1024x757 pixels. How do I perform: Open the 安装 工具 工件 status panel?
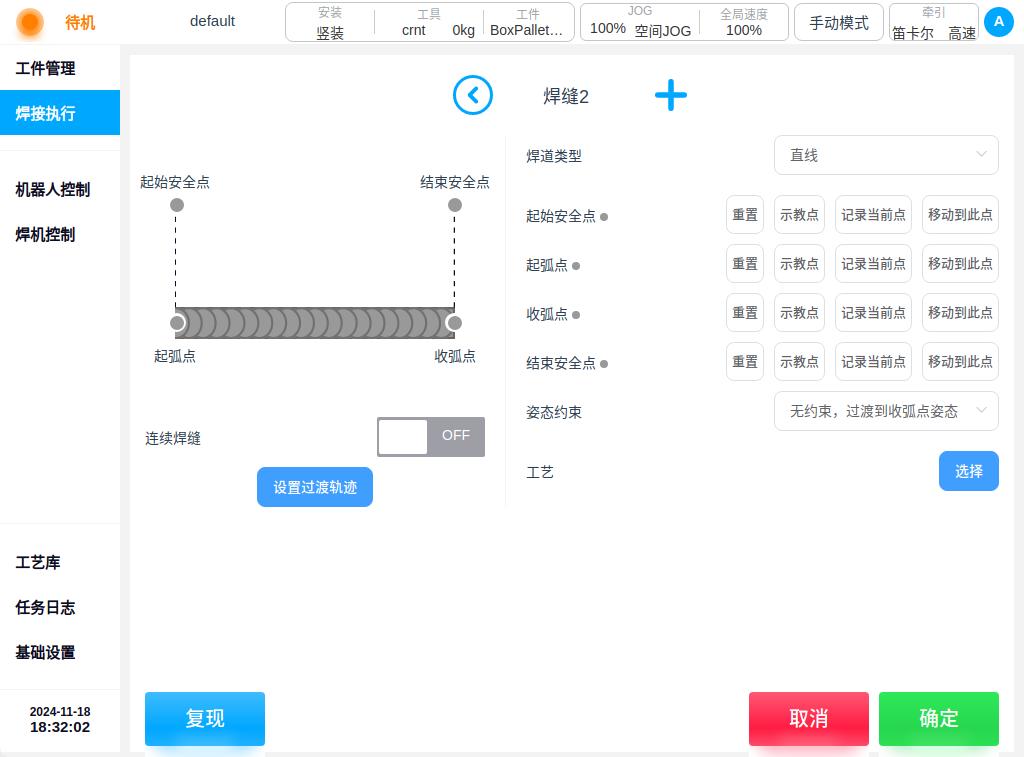pos(430,22)
